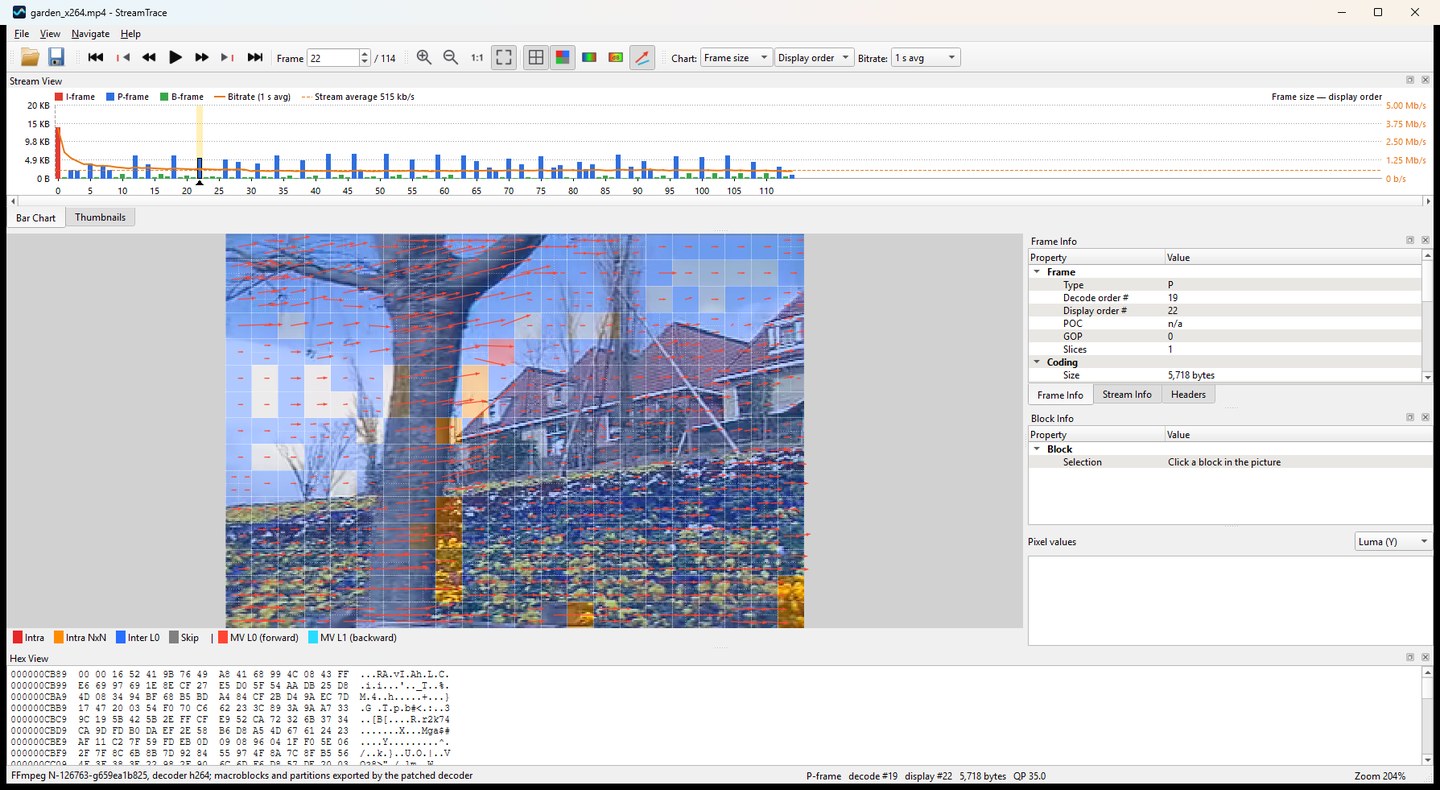Start playback with the Play button
This screenshot has width=1440, height=790.
click(176, 58)
